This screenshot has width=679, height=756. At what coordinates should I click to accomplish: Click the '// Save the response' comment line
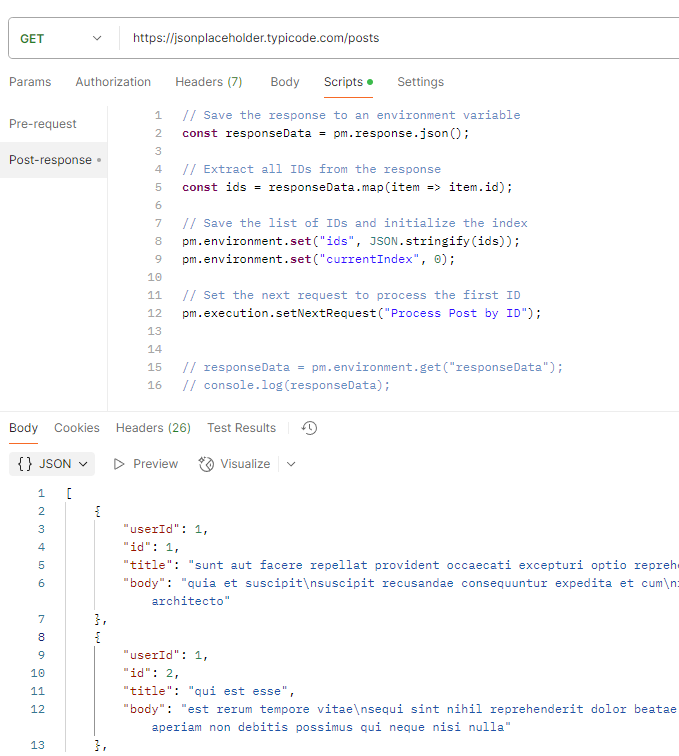(x=351, y=115)
